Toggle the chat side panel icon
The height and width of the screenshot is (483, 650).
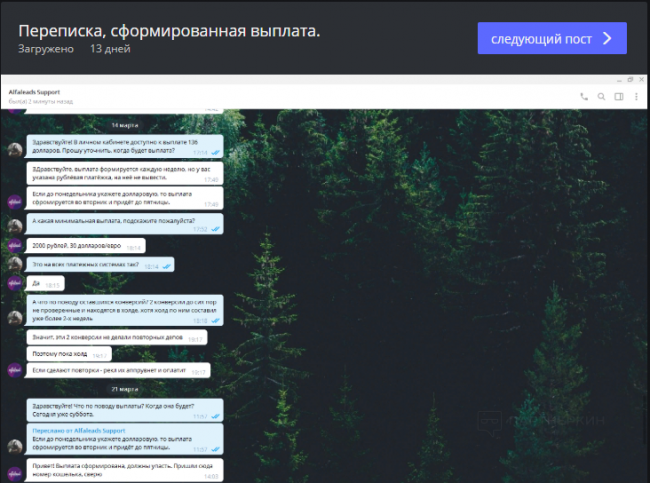pos(619,96)
